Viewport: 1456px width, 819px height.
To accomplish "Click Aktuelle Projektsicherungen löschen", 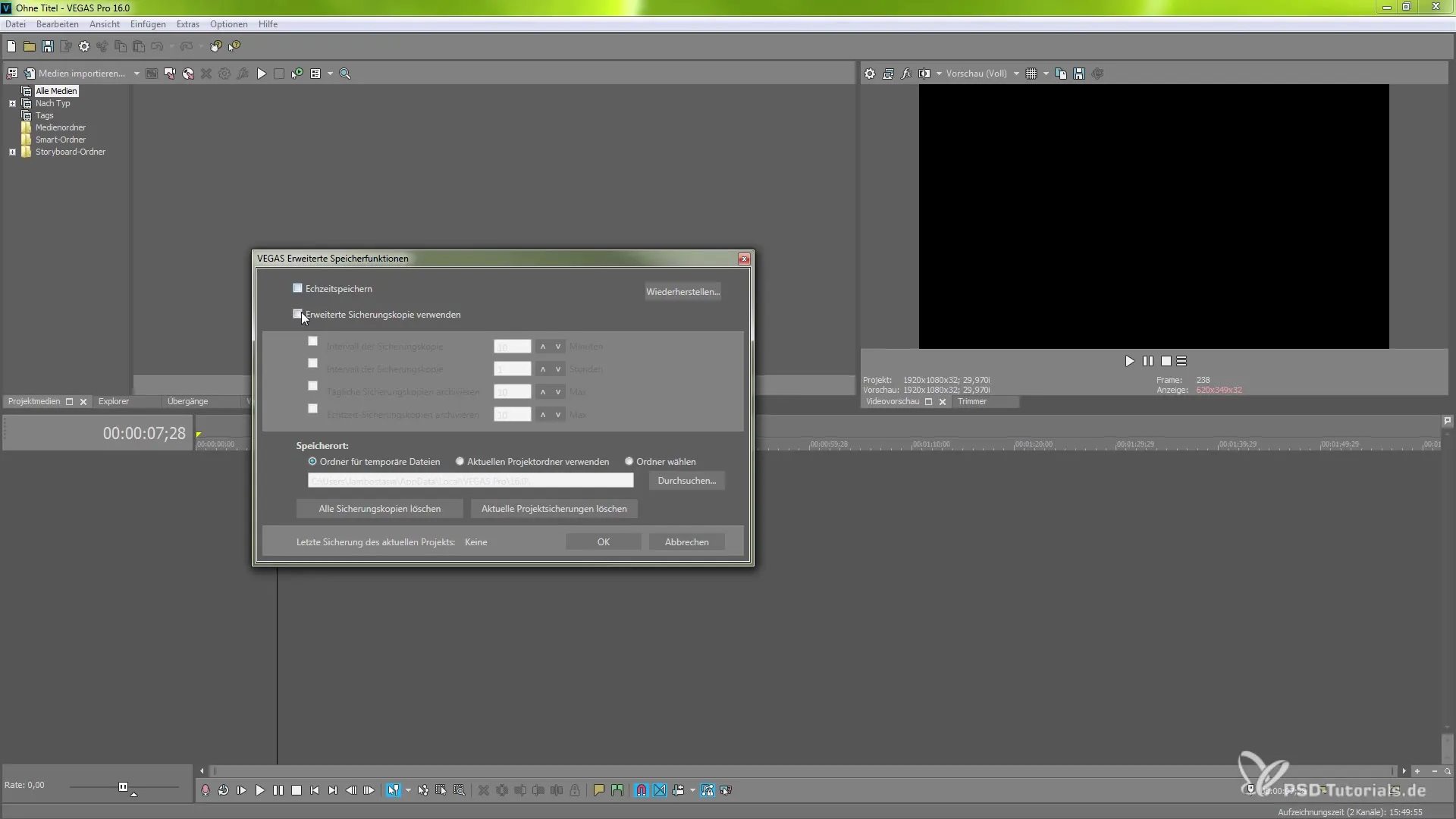I will click(554, 509).
